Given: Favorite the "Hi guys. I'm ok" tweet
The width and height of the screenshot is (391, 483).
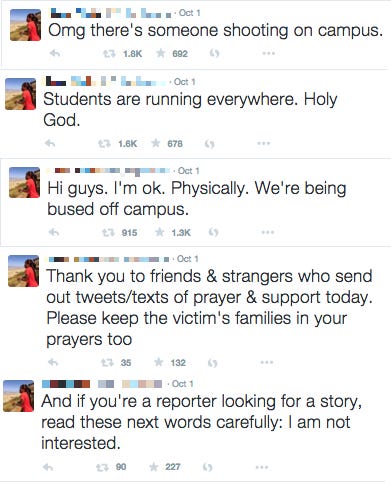Looking at the screenshot, I should coord(160,232).
